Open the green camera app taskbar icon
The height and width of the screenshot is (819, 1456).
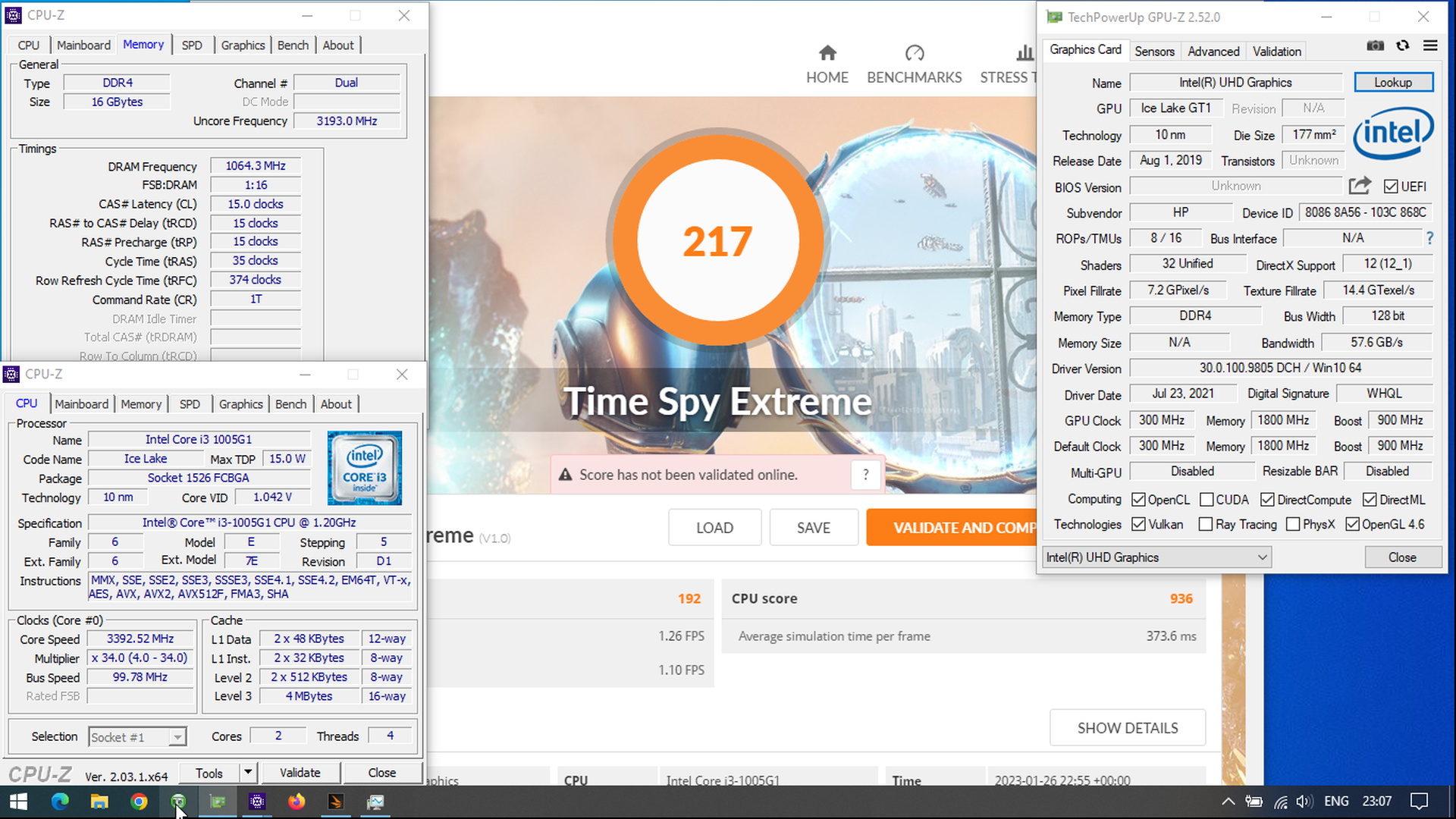point(178,802)
